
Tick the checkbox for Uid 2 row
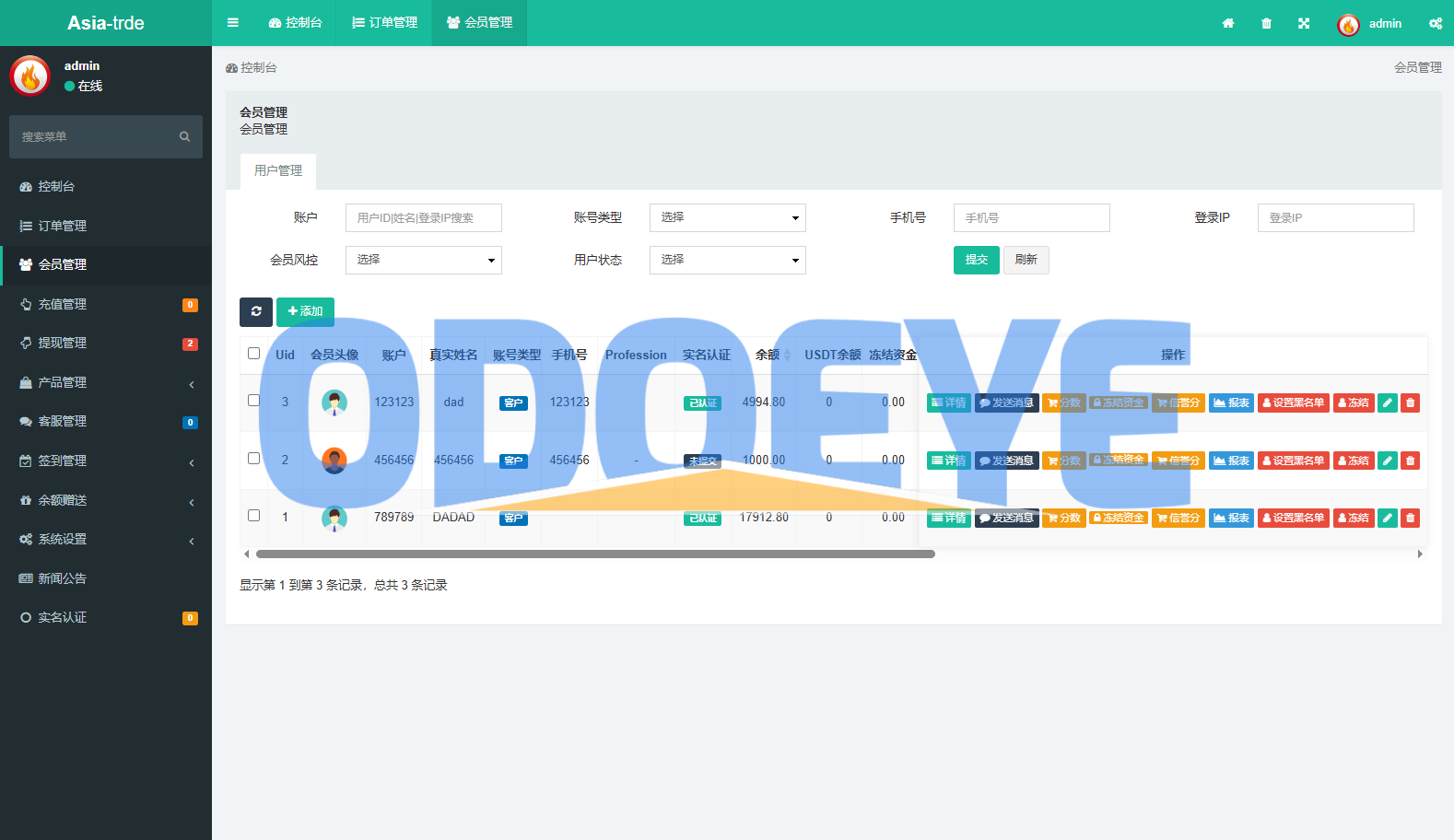253,458
